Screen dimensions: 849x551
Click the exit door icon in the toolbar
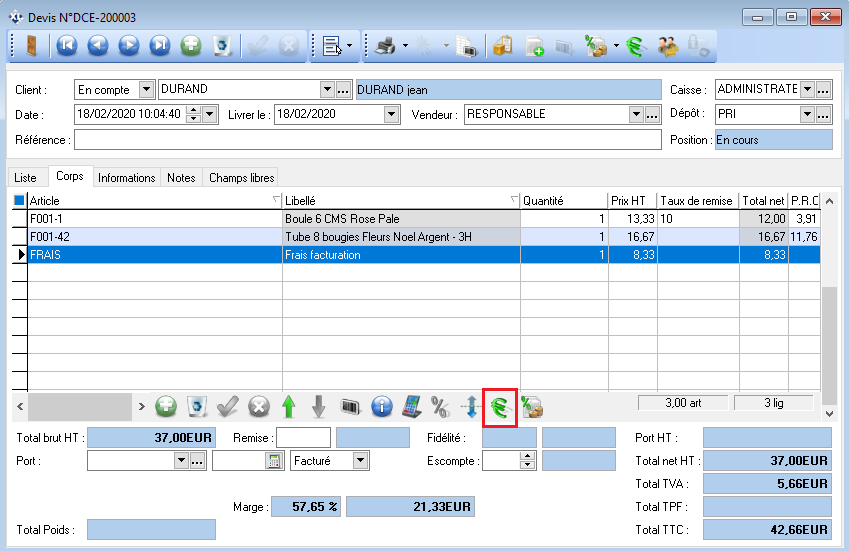pyautogui.click(x=31, y=45)
